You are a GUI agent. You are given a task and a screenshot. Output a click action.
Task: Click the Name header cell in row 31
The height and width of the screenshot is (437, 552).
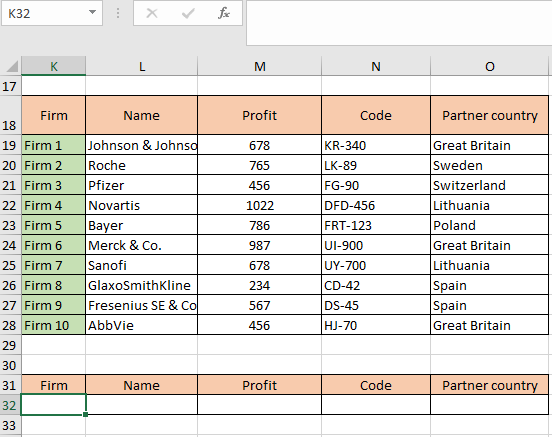tap(142, 385)
